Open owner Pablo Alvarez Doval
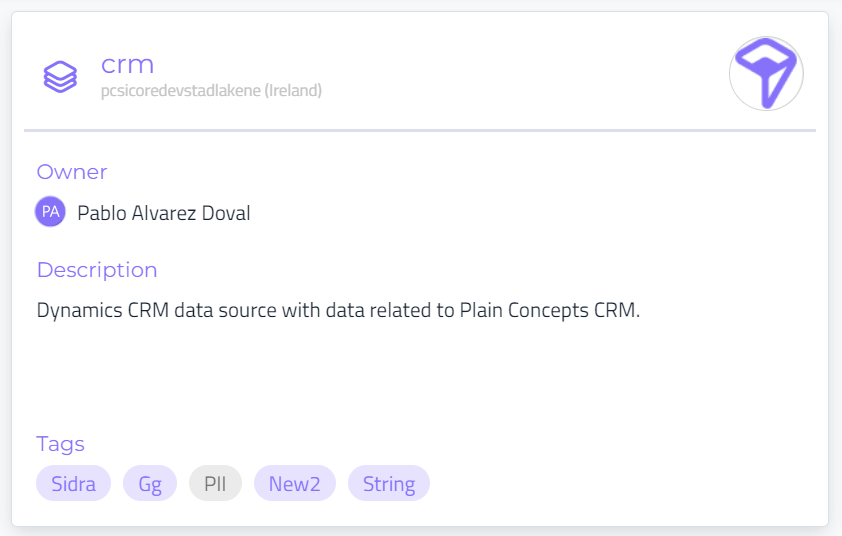842x536 pixels. click(164, 213)
